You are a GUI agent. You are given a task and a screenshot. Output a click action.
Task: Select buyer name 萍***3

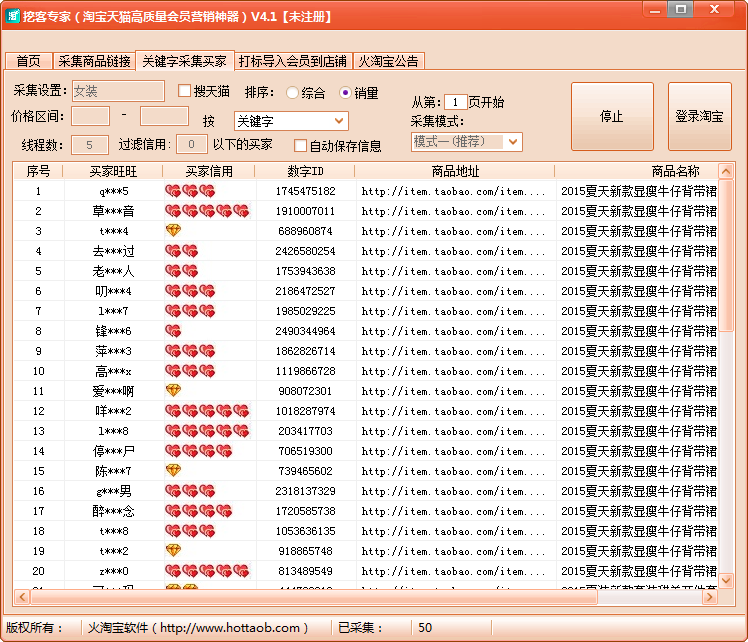(x=113, y=351)
